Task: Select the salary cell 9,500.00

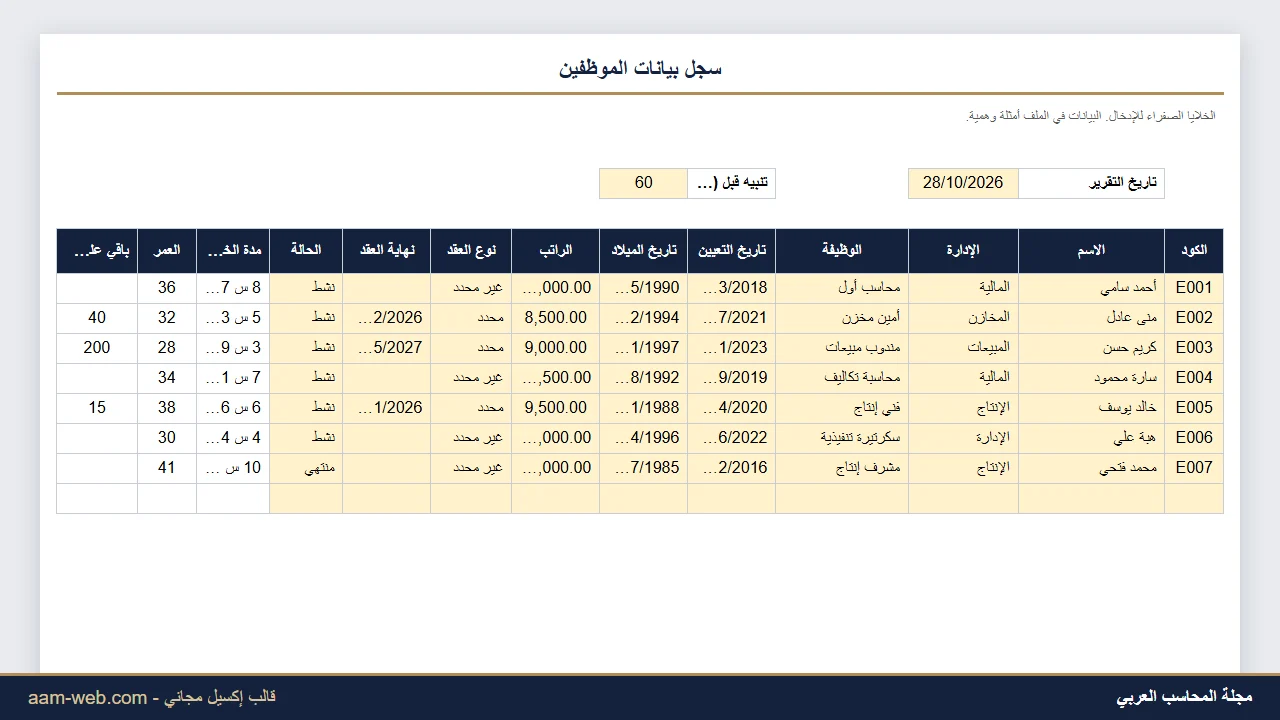Action: pos(555,408)
